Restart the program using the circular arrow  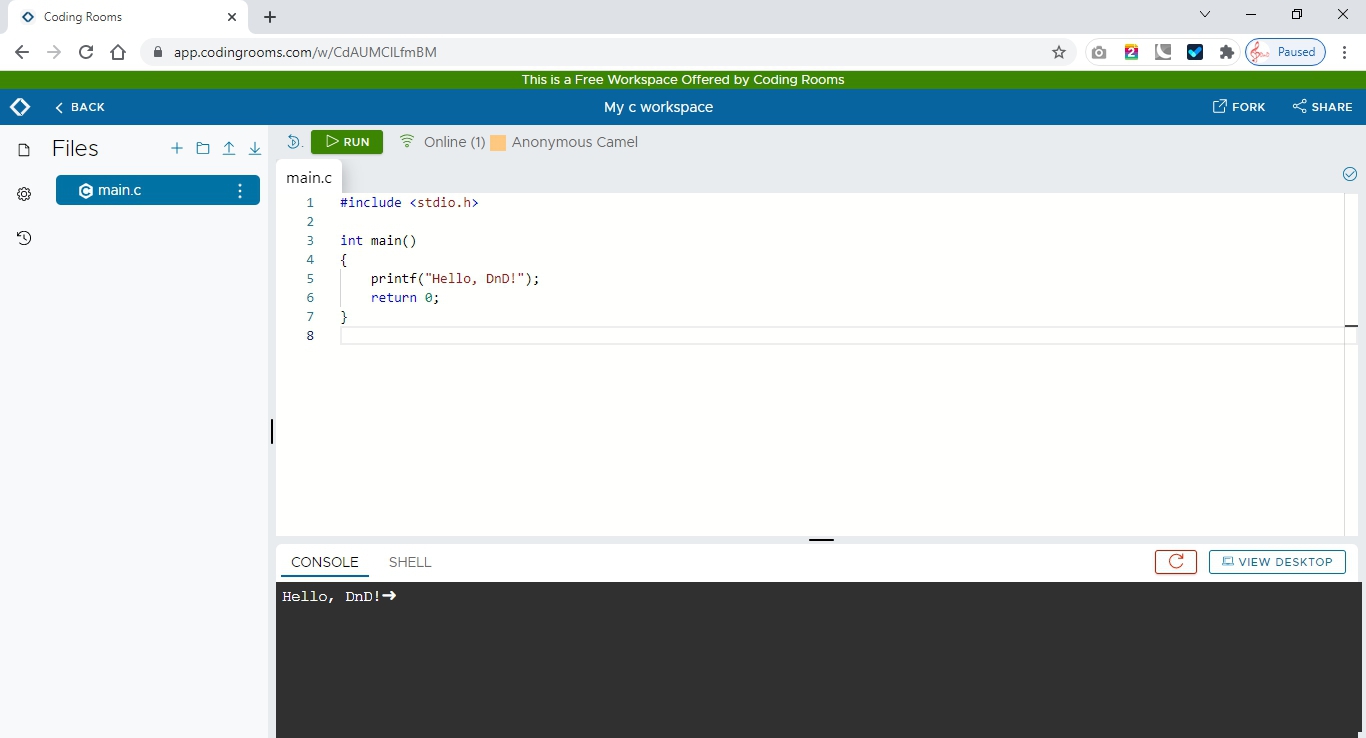tap(294, 142)
